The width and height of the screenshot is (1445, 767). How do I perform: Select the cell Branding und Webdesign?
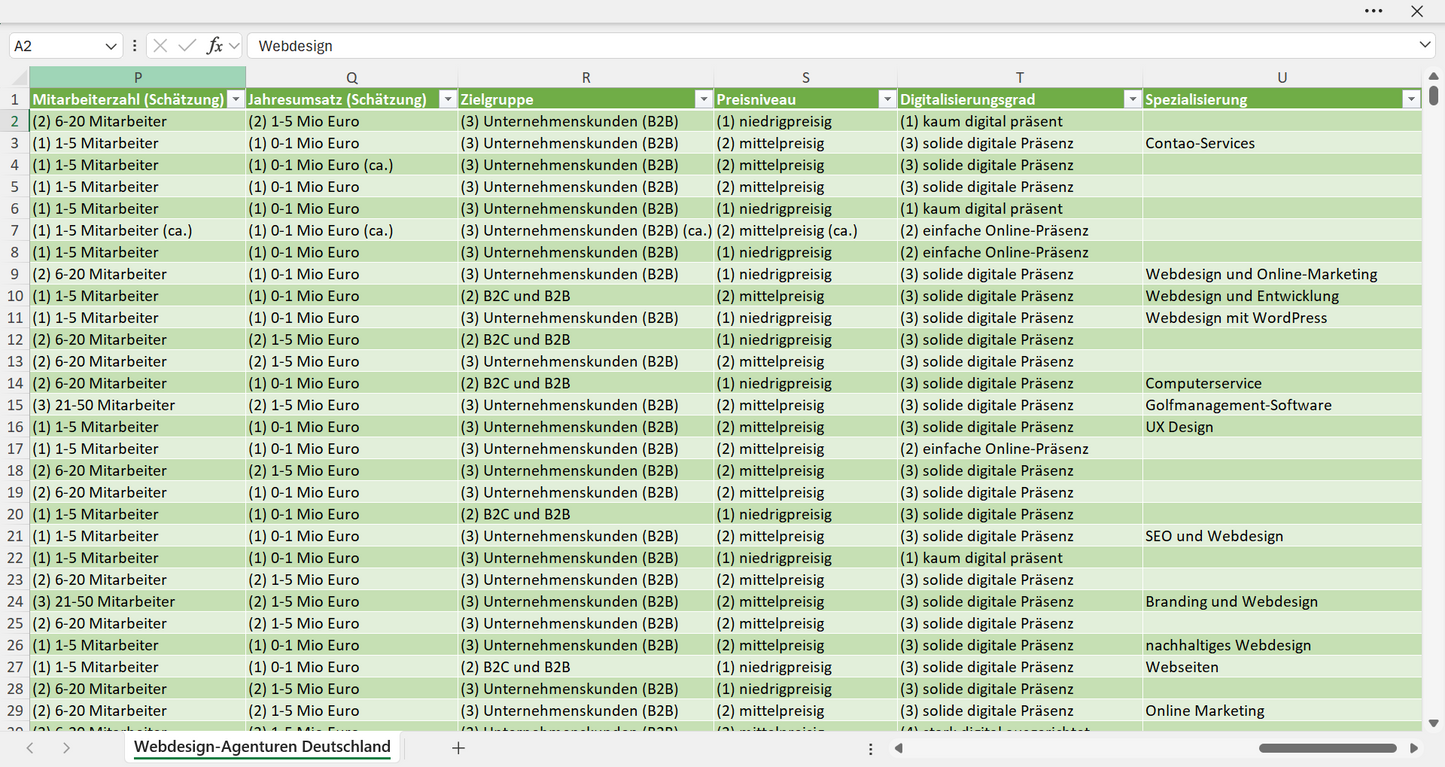click(1282, 602)
